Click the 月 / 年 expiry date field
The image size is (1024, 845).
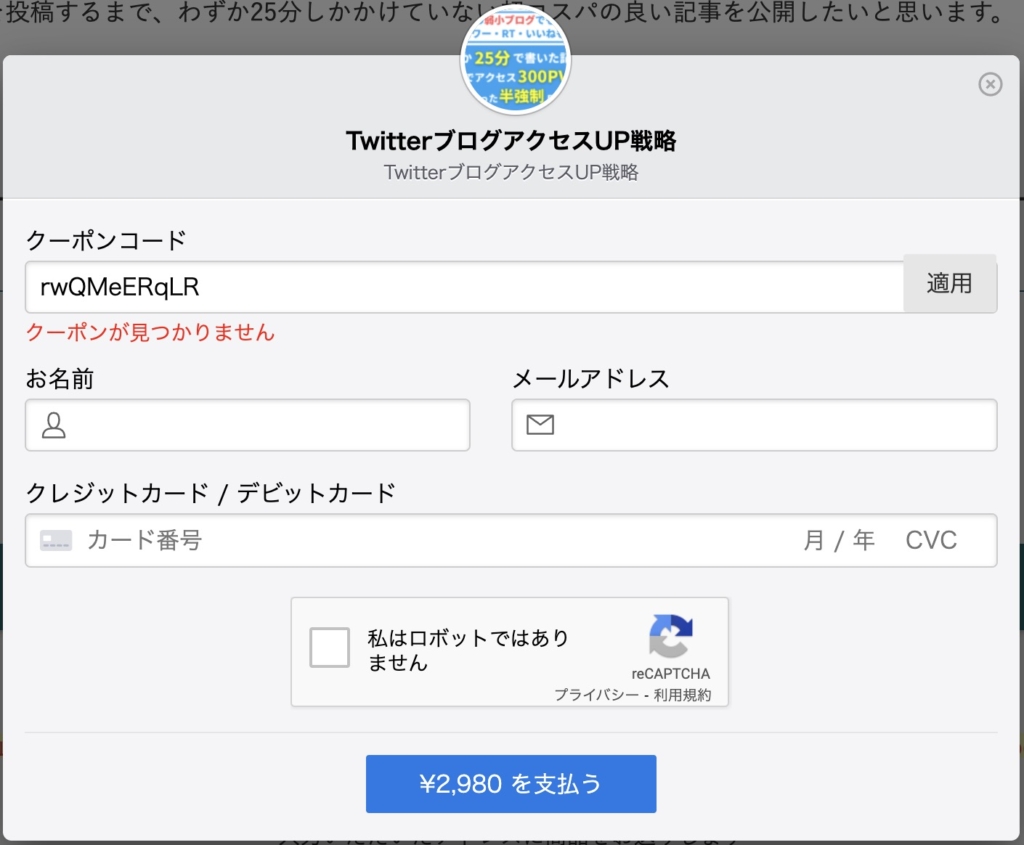[x=839, y=541]
